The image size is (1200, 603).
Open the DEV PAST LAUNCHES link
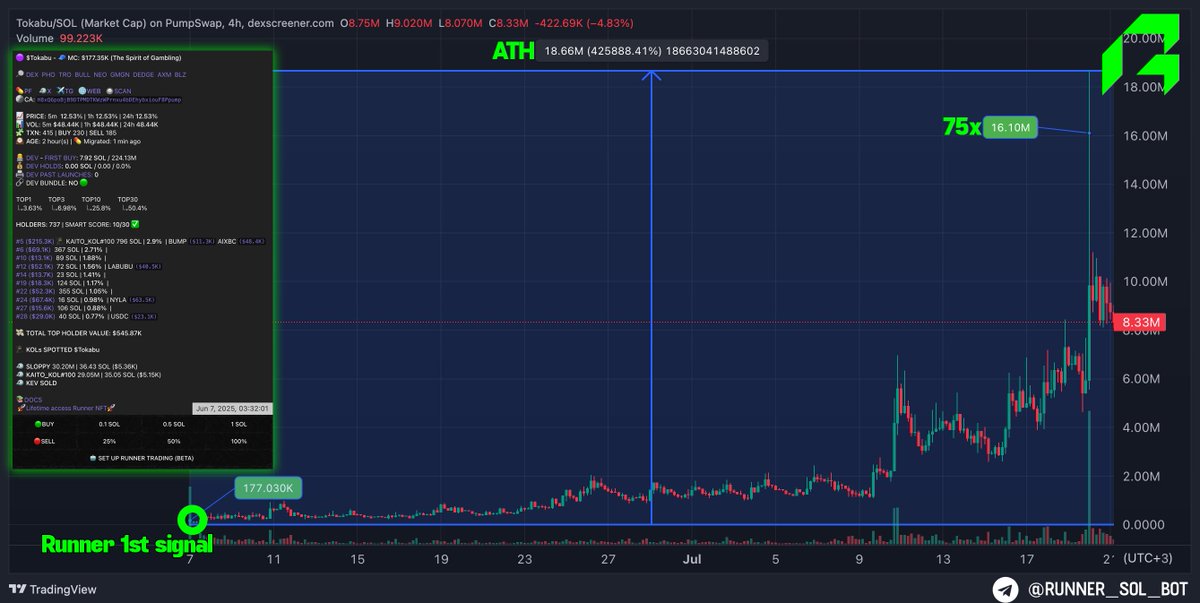click(59, 175)
